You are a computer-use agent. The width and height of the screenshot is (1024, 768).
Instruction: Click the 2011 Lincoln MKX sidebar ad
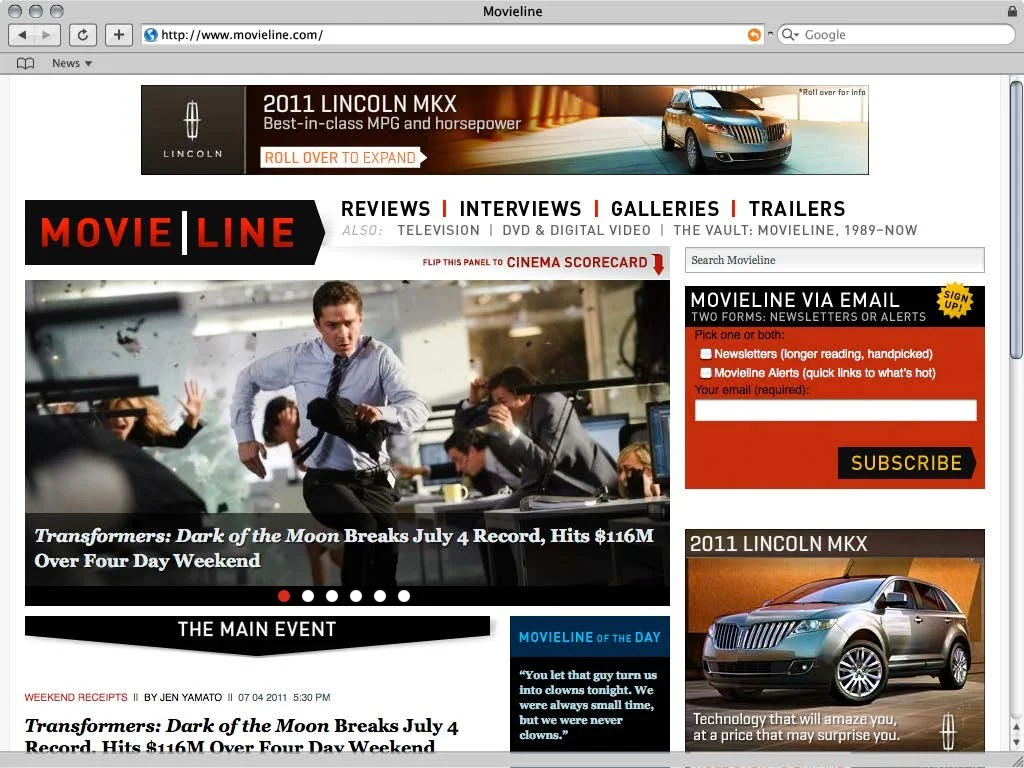coord(835,640)
